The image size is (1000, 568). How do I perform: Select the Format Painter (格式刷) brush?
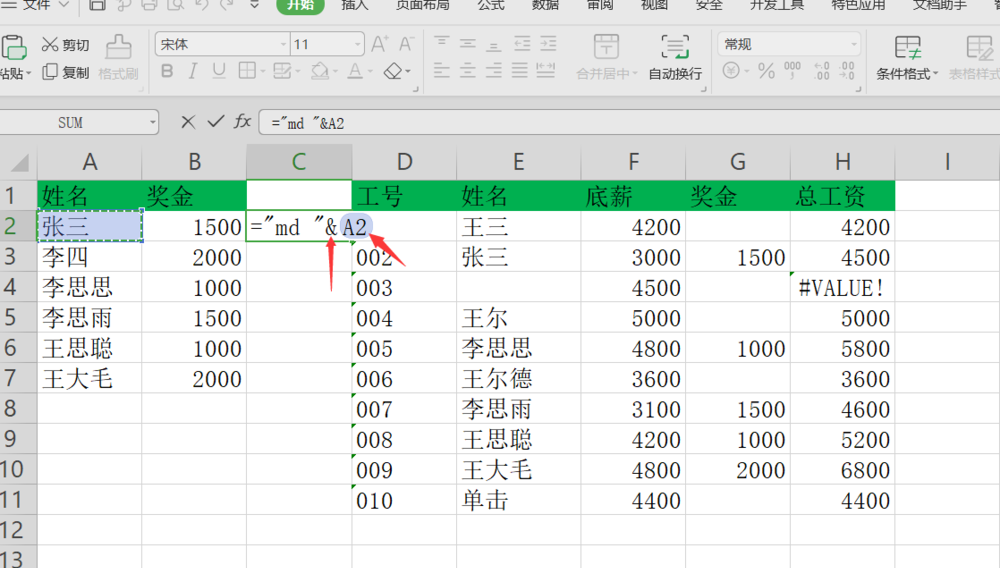click(x=119, y=48)
